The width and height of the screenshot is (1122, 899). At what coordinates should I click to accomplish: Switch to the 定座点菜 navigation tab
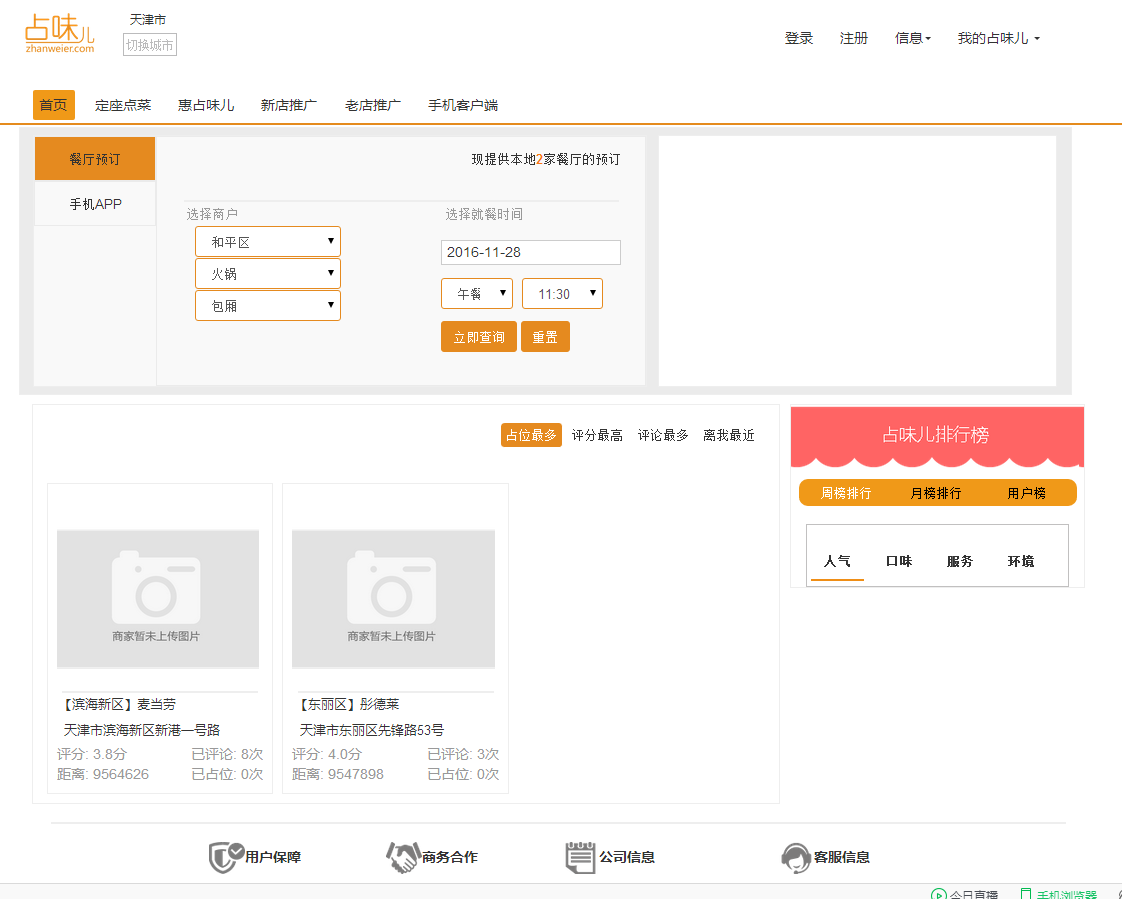123,105
